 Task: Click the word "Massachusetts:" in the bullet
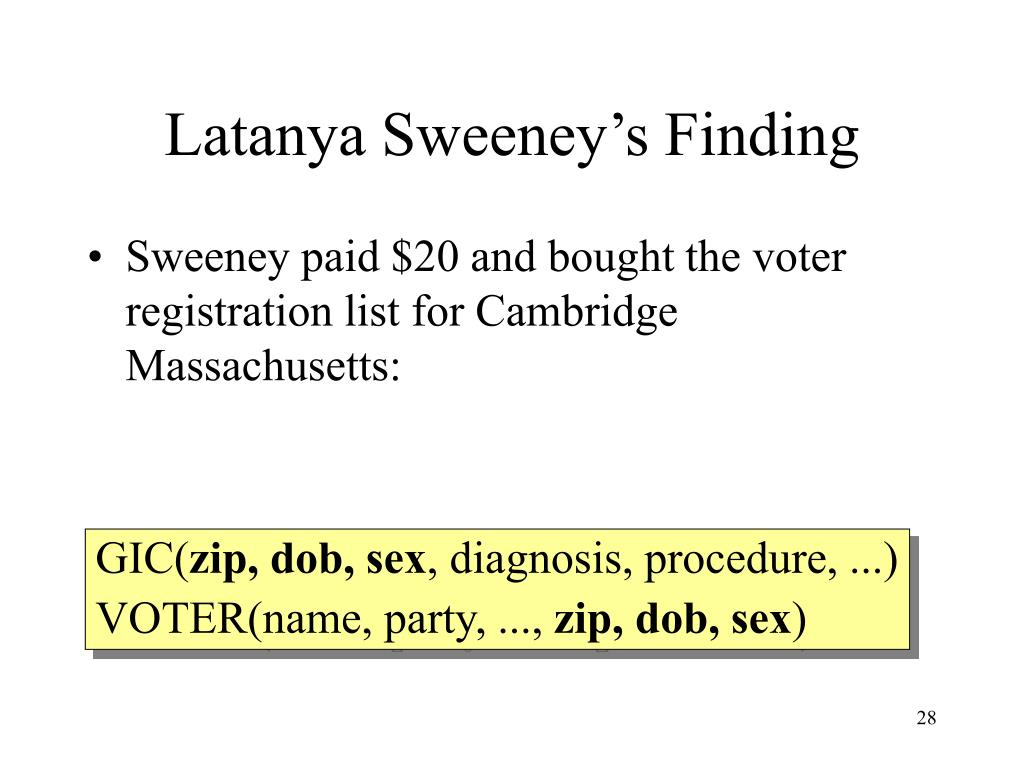click(x=263, y=366)
